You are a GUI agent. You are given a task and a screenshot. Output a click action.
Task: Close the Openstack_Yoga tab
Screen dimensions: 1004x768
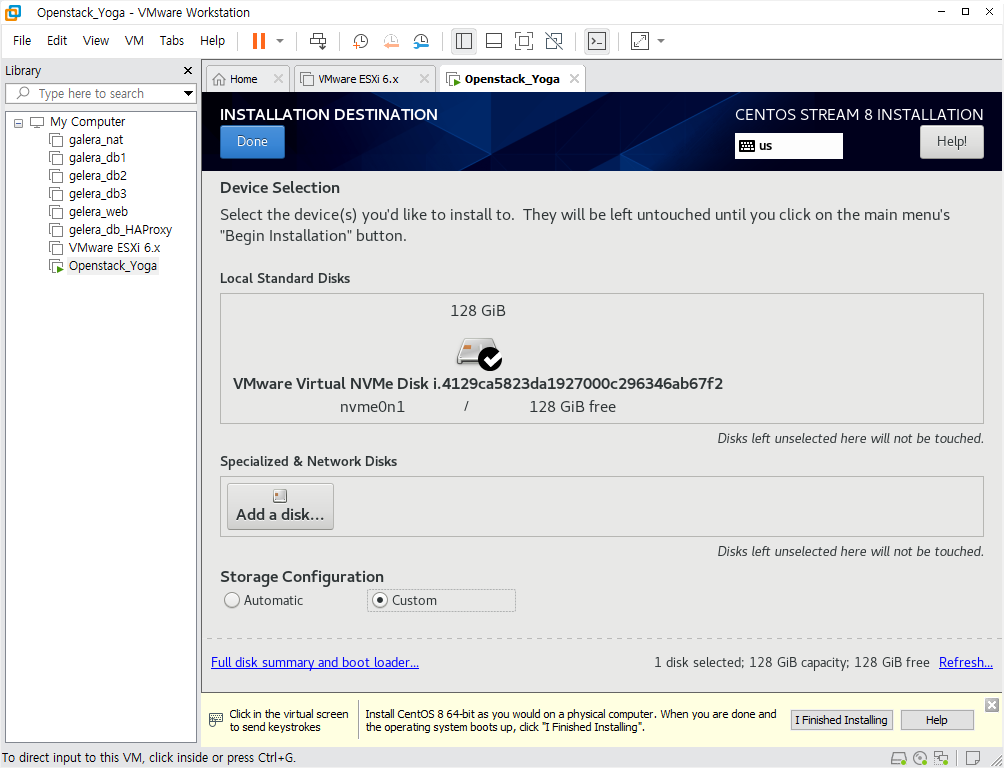(x=574, y=78)
